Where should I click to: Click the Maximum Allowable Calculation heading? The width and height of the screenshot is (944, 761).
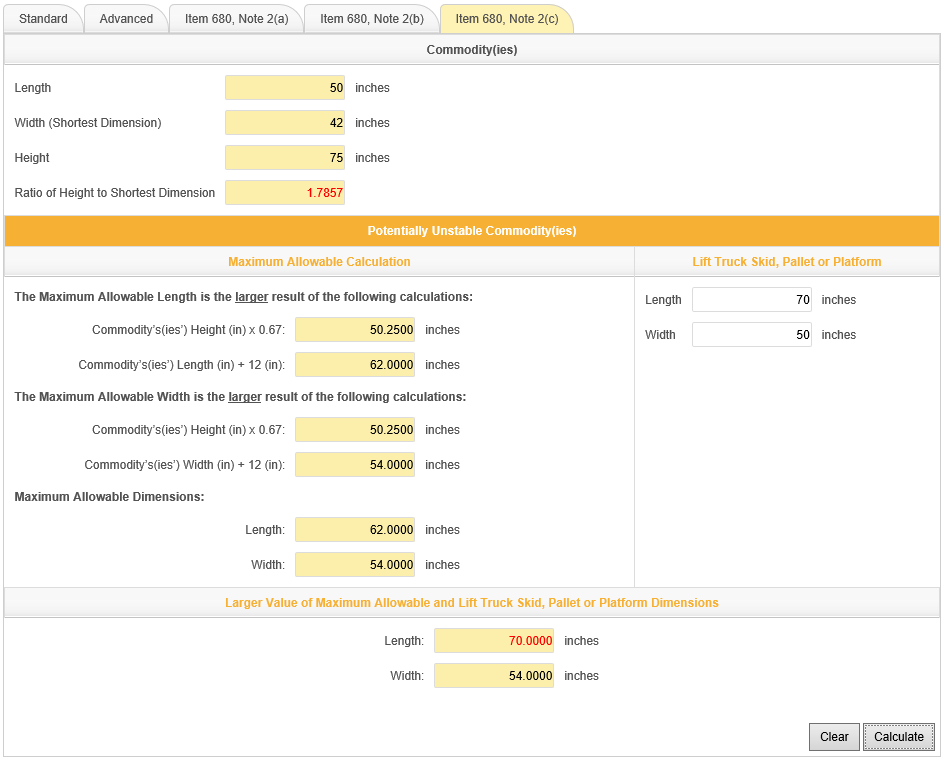coord(319,262)
